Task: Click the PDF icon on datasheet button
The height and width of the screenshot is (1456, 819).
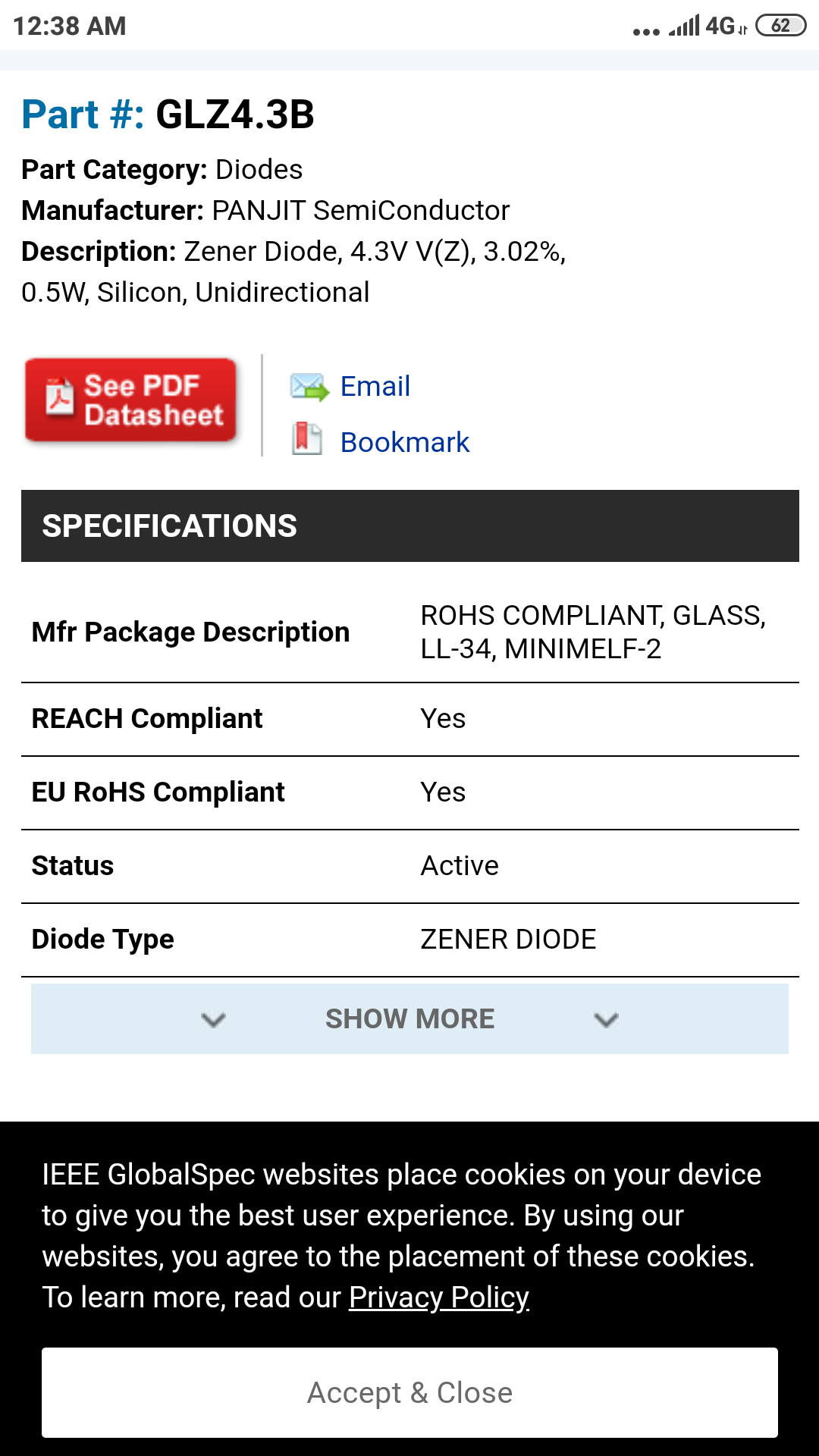Action: 59,397
